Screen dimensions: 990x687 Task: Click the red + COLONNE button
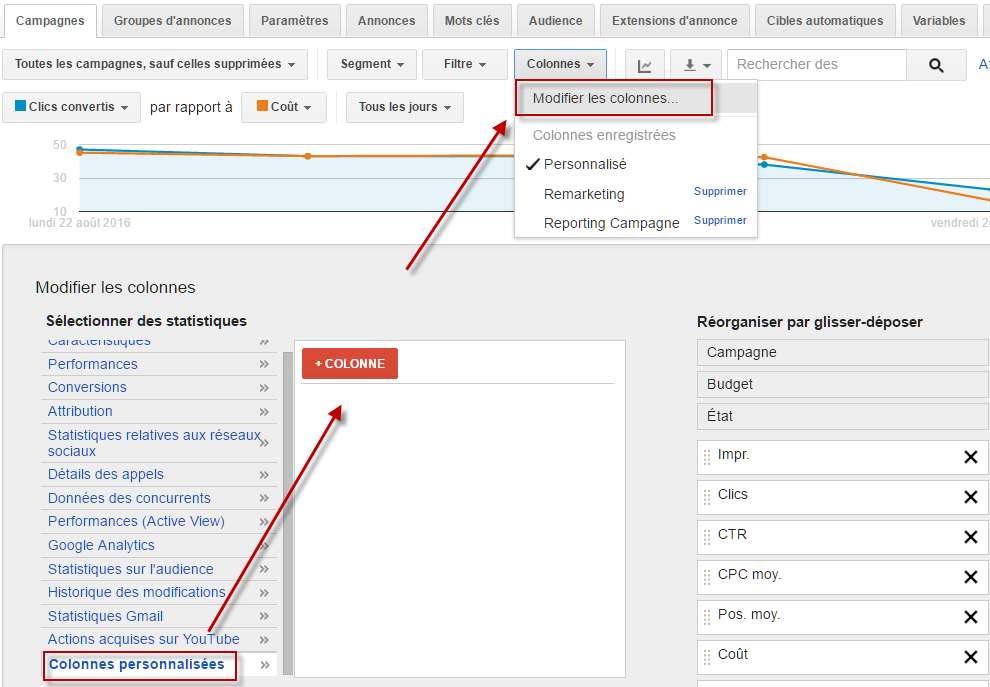350,364
